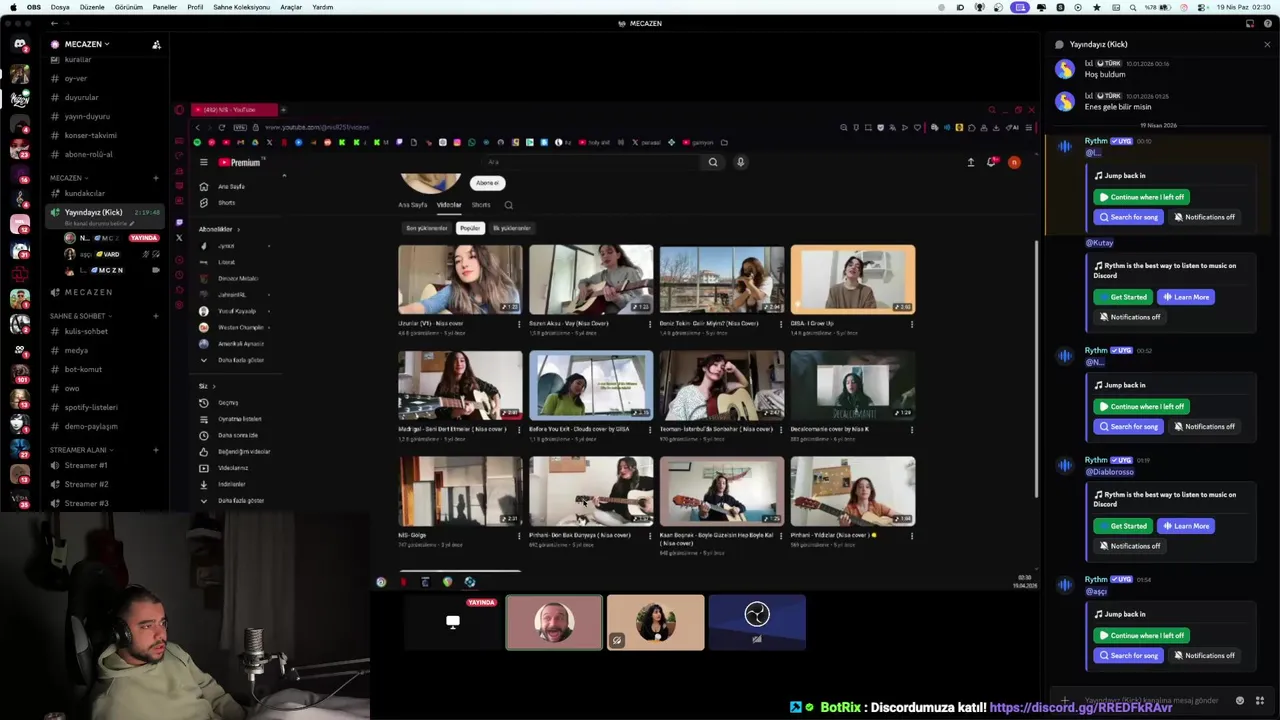
Task: Click the screen share tile in call bar
Action: point(453,622)
